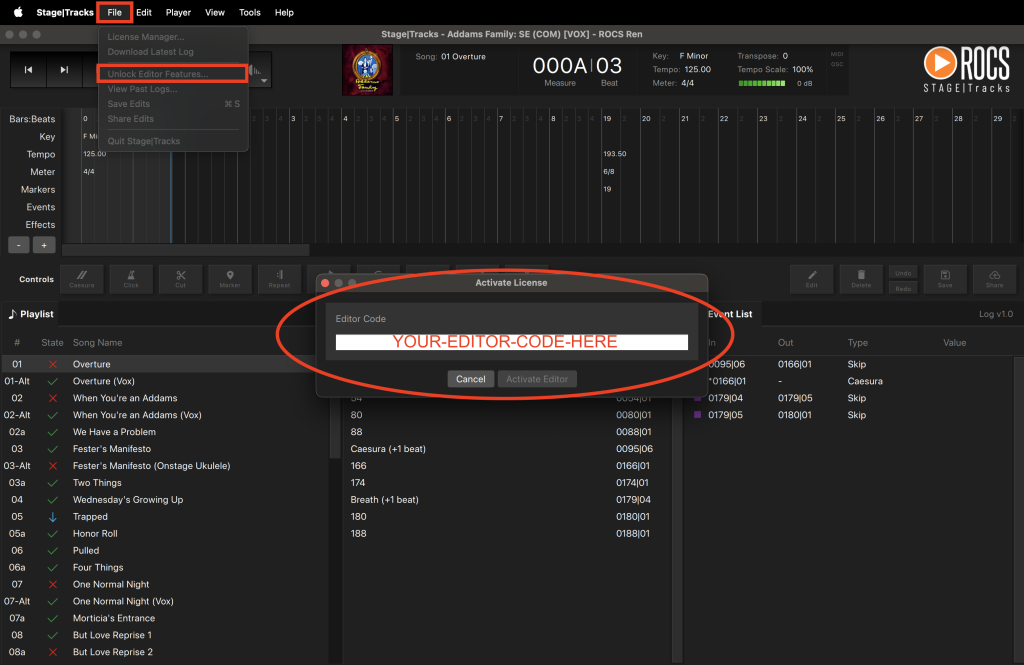Choose Unlock Editor Features menu item
The width and height of the screenshot is (1024, 665).
(172, 74)
